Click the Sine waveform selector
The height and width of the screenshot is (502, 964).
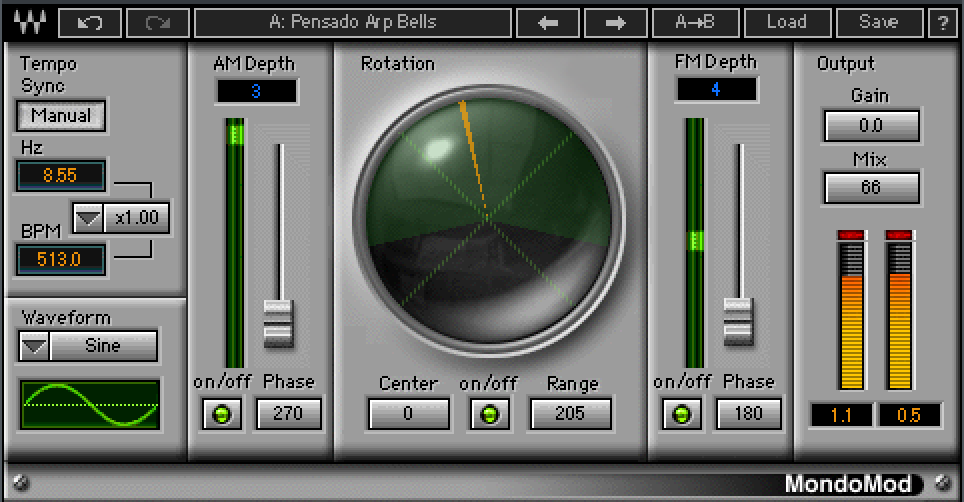[x=103, y=346]
